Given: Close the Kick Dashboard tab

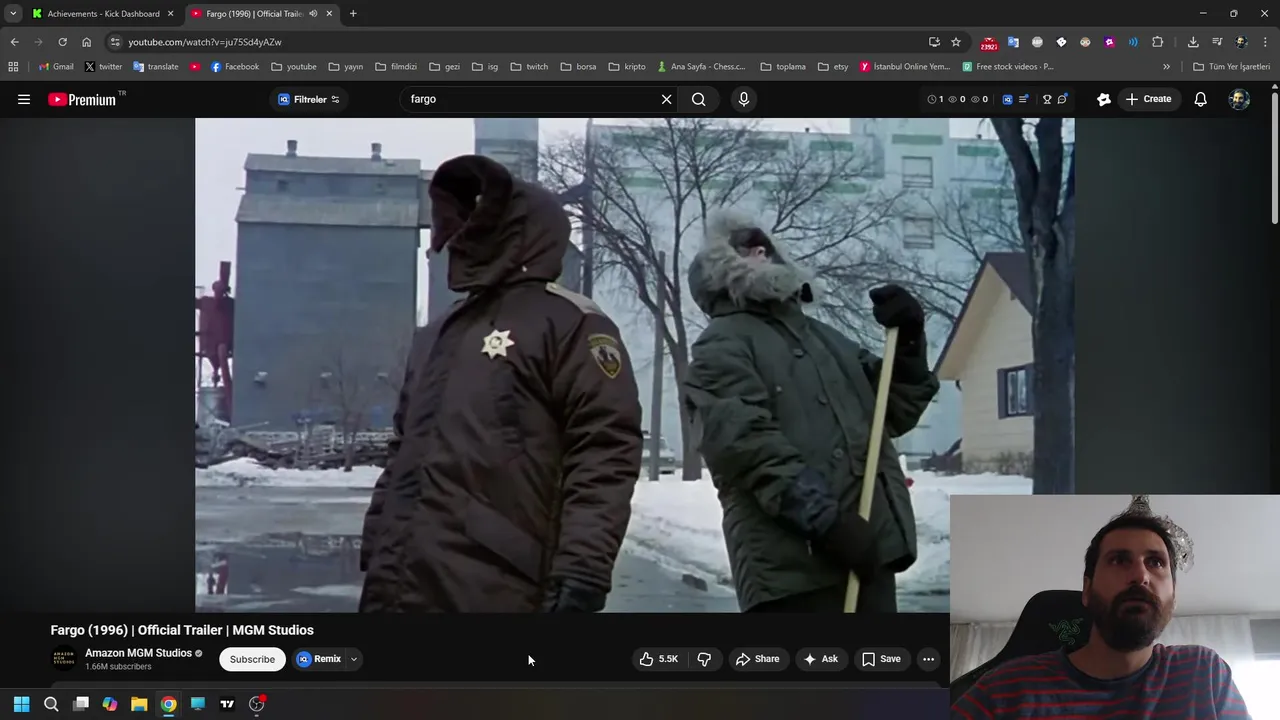Looking at the screenshot, I should click(170, 14).
